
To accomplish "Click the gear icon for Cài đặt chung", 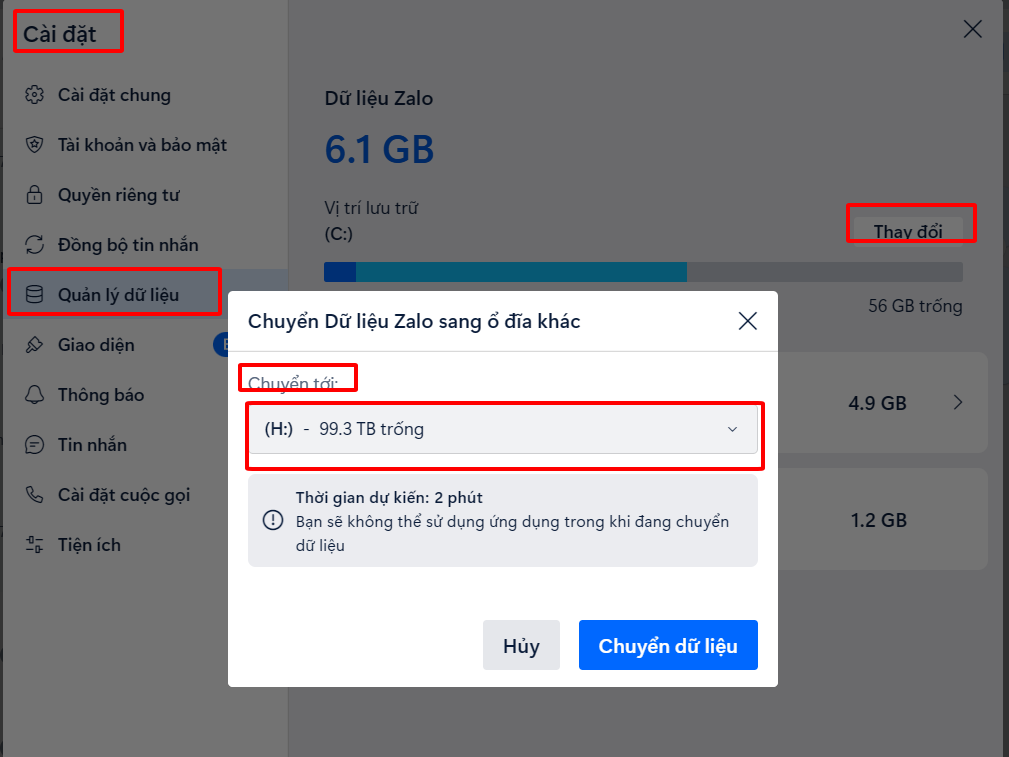I will point(35,95).
